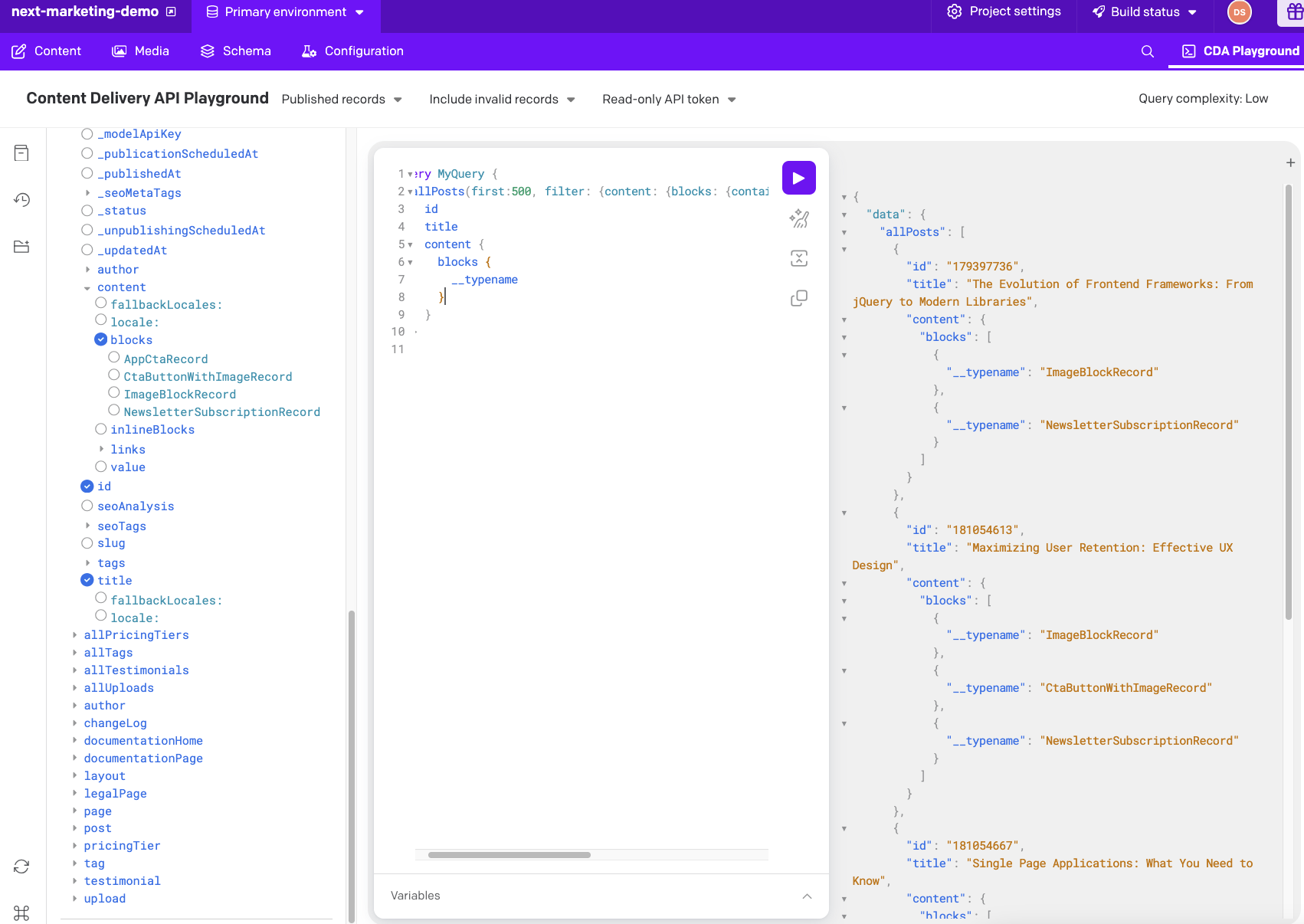Click the Query complexity: Low label

[x=1203, y=99]
